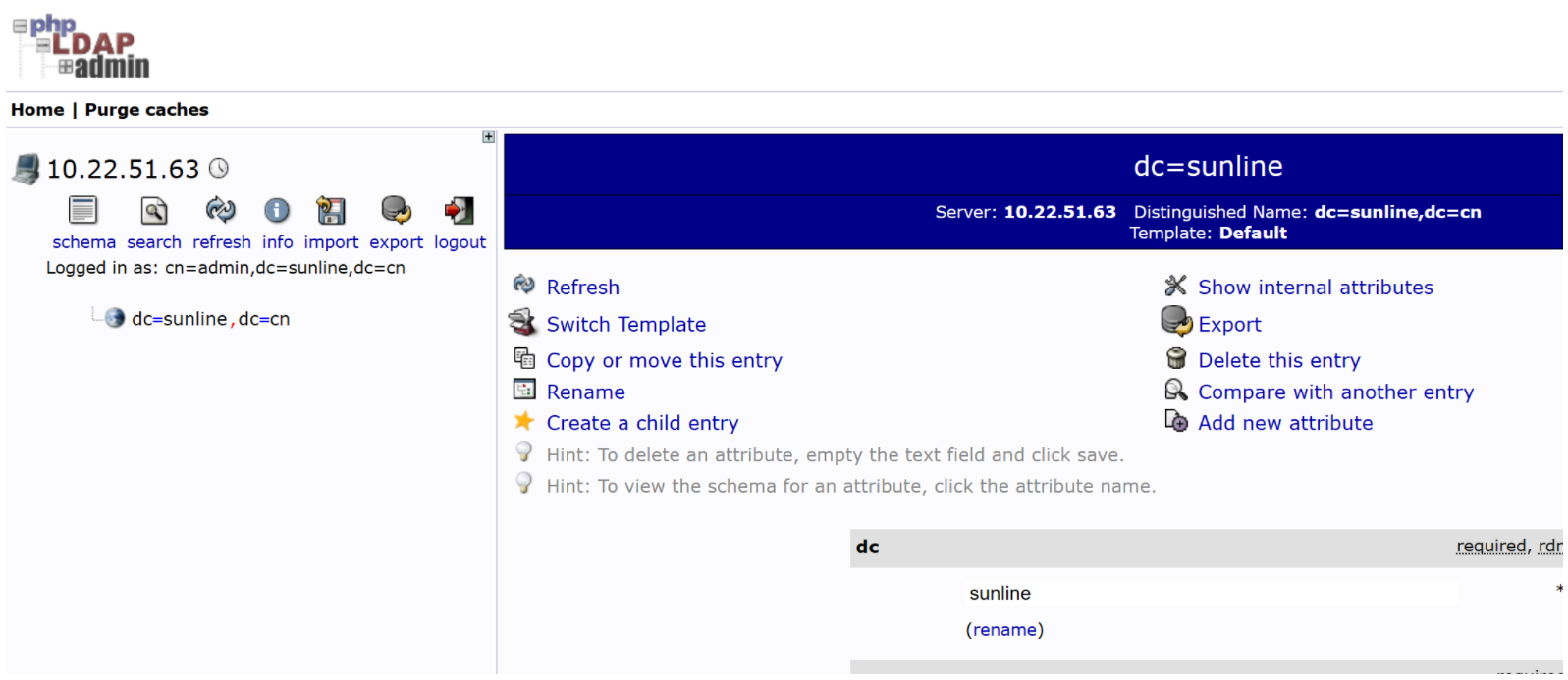Click Refresh entry link

pos(583,288)
